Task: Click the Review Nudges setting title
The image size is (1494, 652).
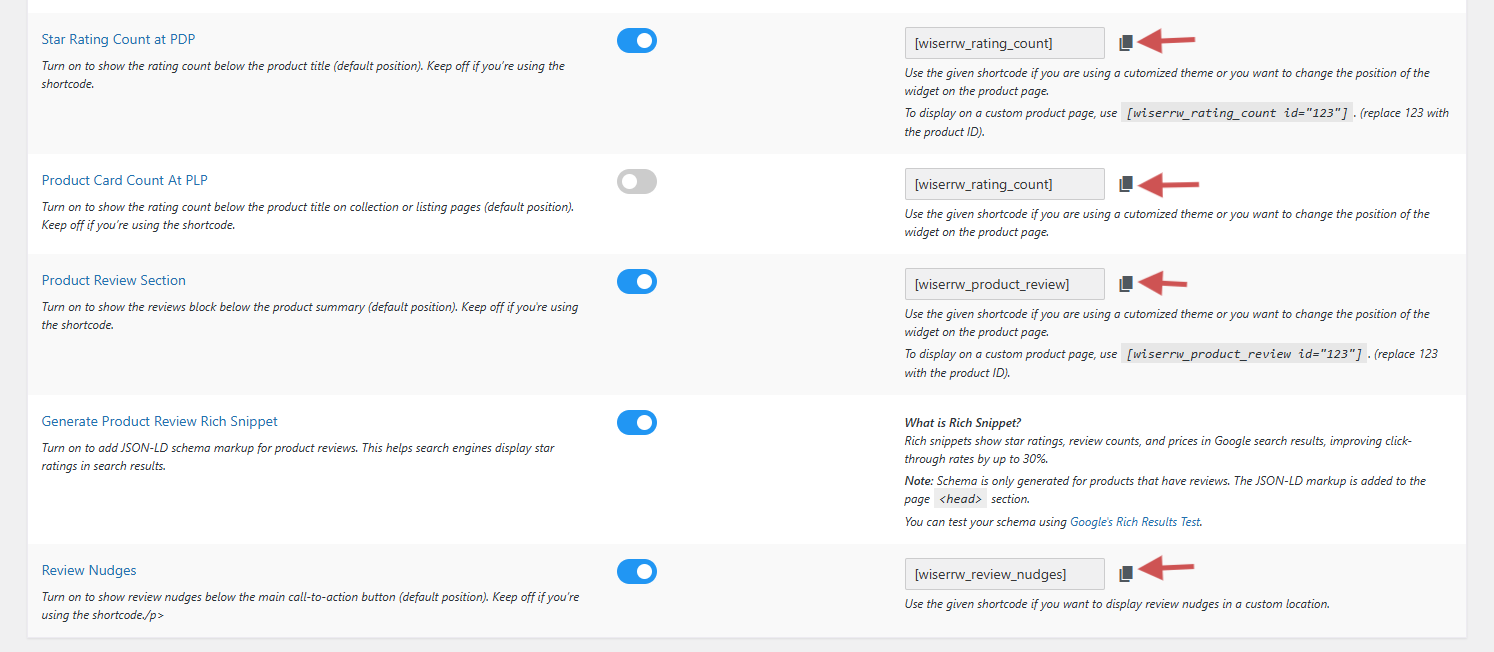Action: pyautogui.click(x=89, y=571)
